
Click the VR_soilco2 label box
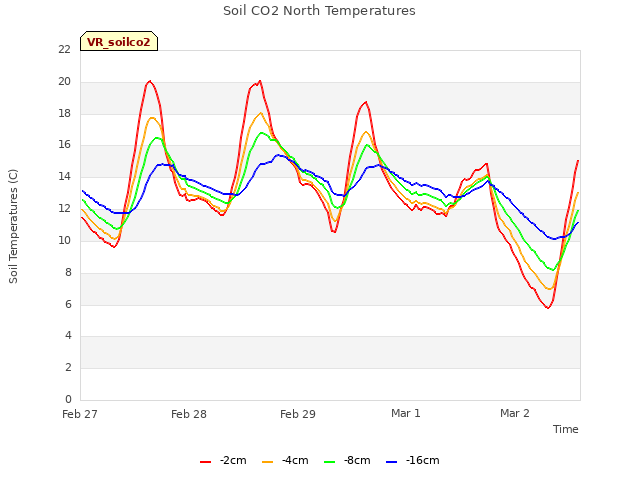click(119, 41)
